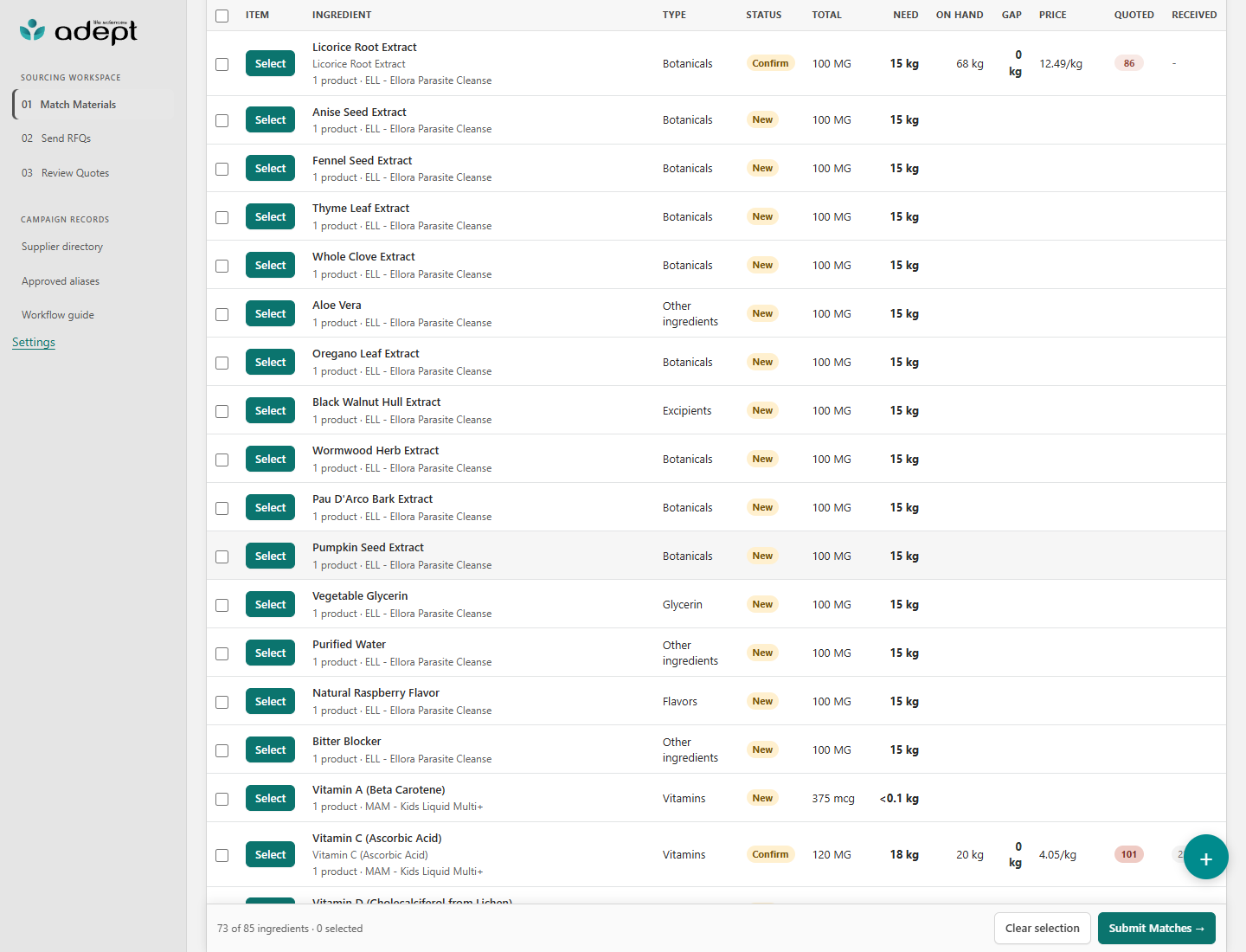Click Submit Matches button
1246x952 pixels.
(x=1157, y=928)
